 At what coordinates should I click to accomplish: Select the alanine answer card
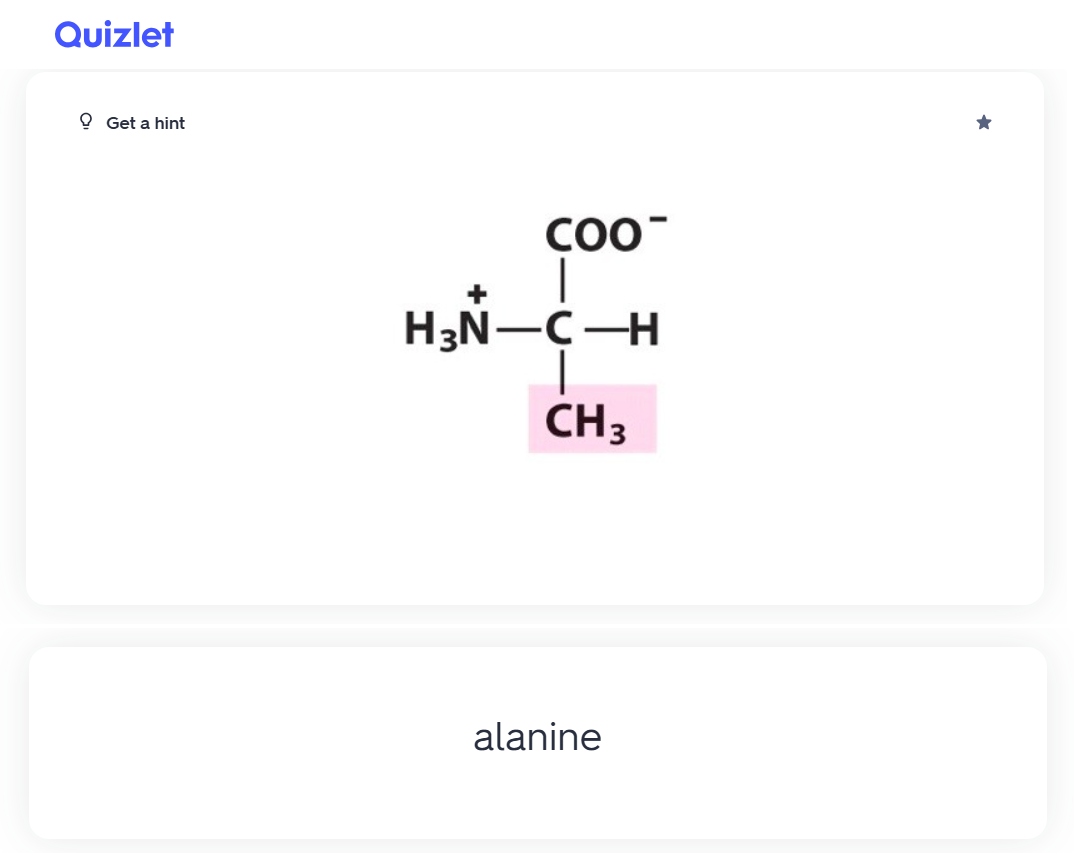coord(537,740)
